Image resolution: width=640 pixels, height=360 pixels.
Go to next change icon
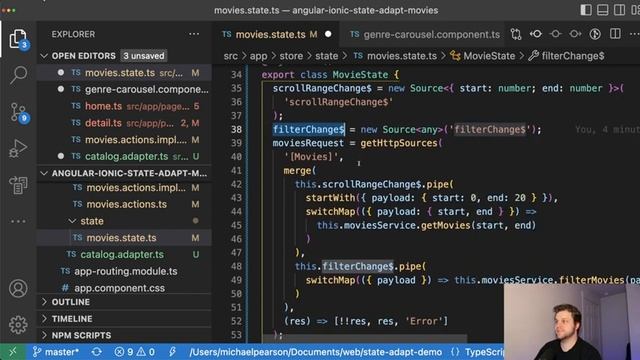(x=575, y=34)
